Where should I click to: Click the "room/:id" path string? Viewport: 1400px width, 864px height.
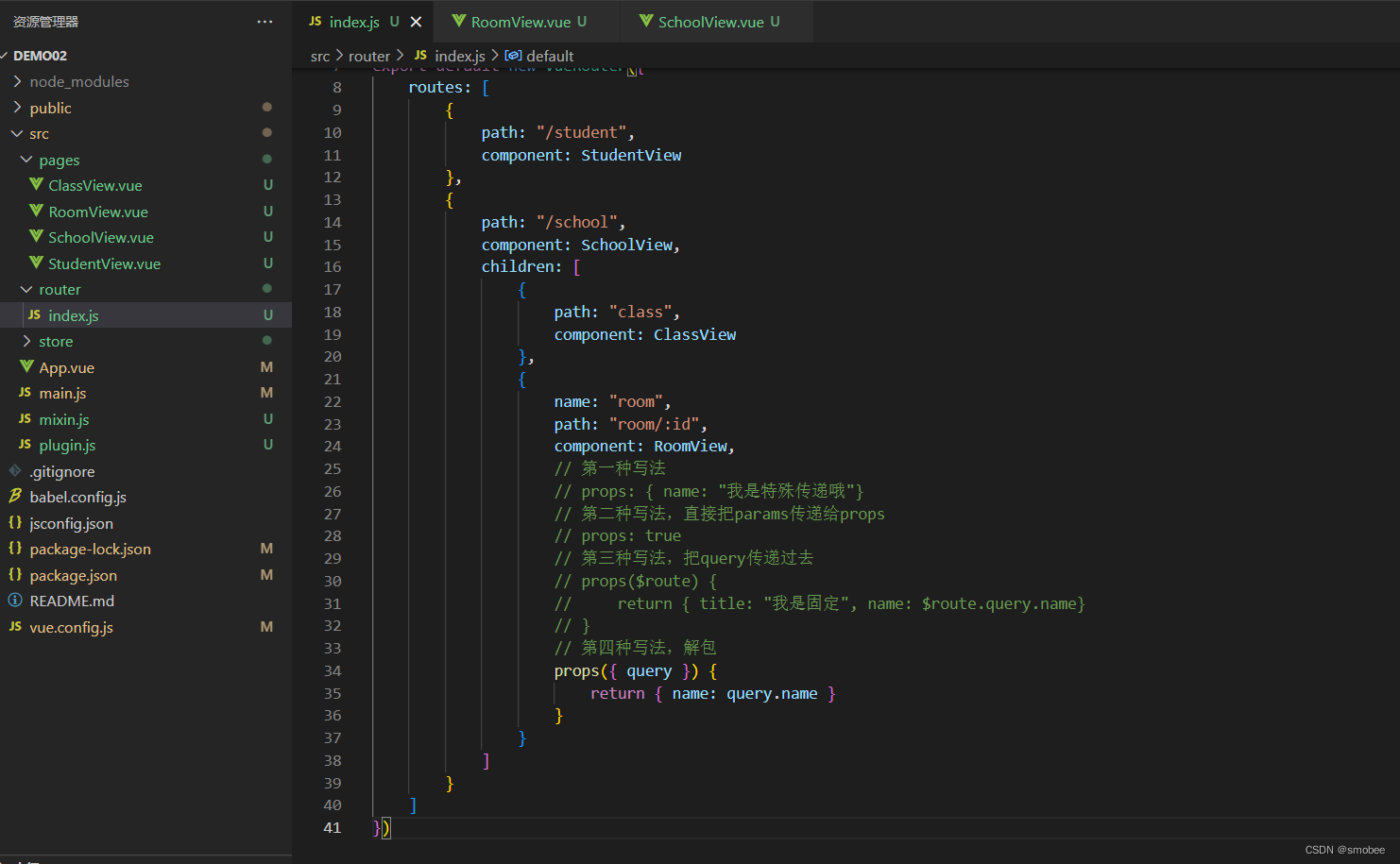[x=654, y=424]
